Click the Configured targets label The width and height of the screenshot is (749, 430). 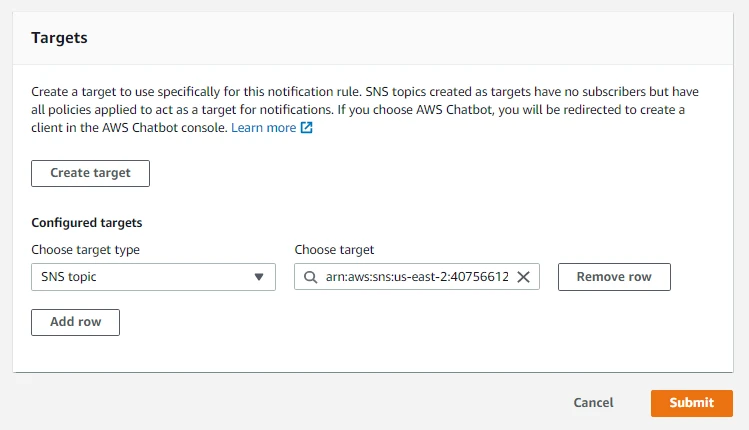[86, 223]
